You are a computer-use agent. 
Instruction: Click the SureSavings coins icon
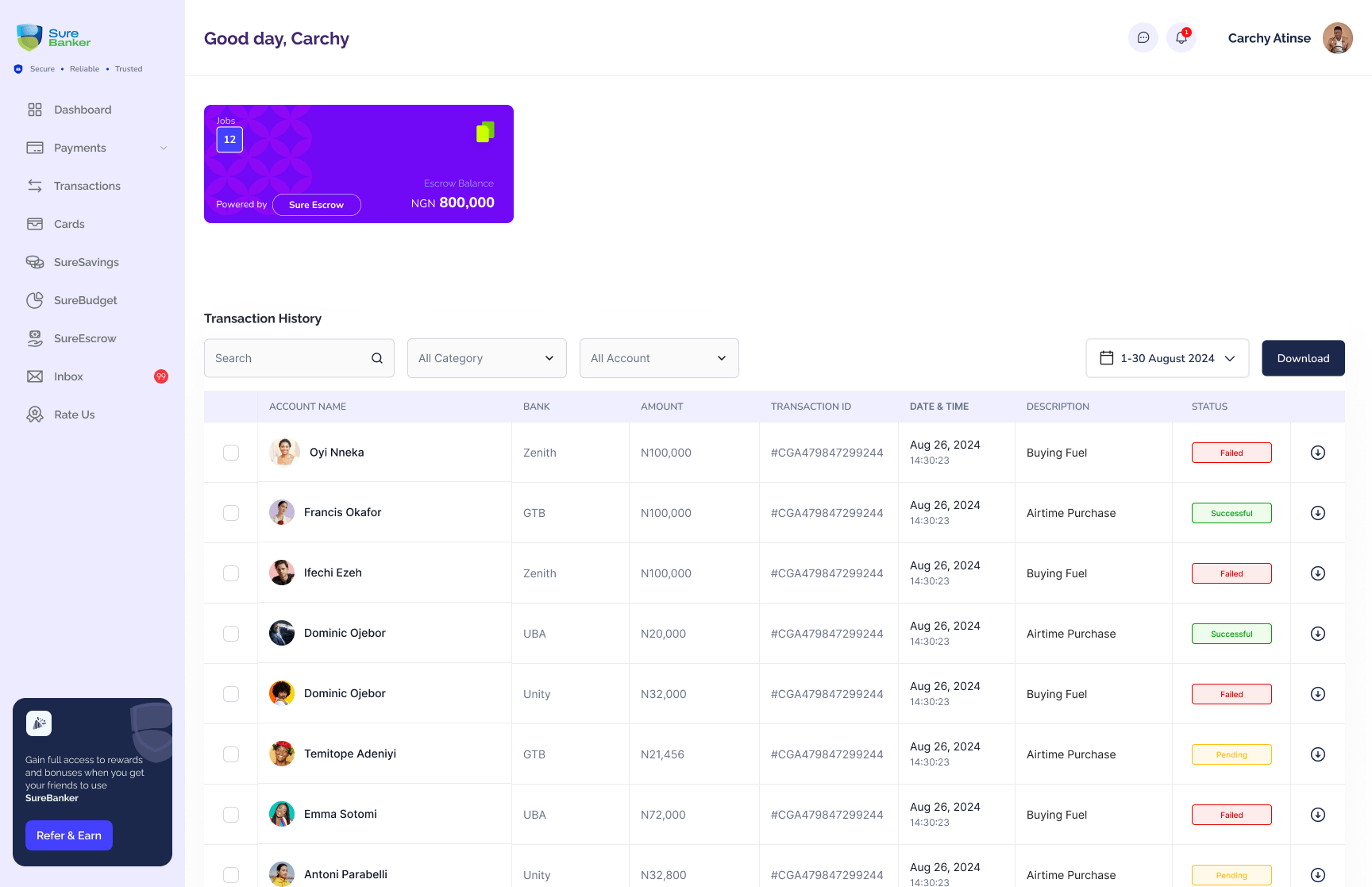coord(35,262)
